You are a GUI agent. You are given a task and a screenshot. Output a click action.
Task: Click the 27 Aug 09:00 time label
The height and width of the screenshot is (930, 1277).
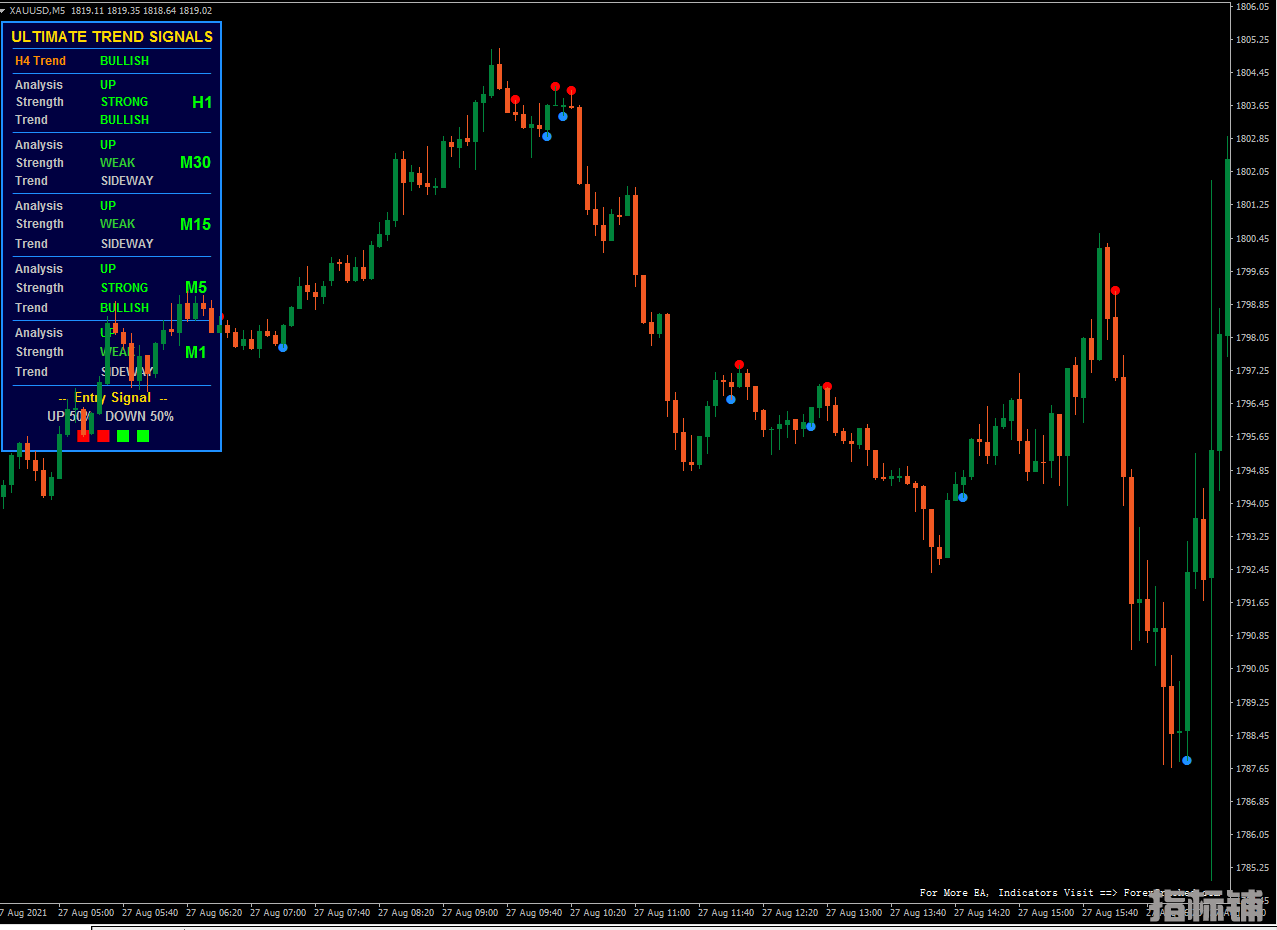[x=470, y=913]
